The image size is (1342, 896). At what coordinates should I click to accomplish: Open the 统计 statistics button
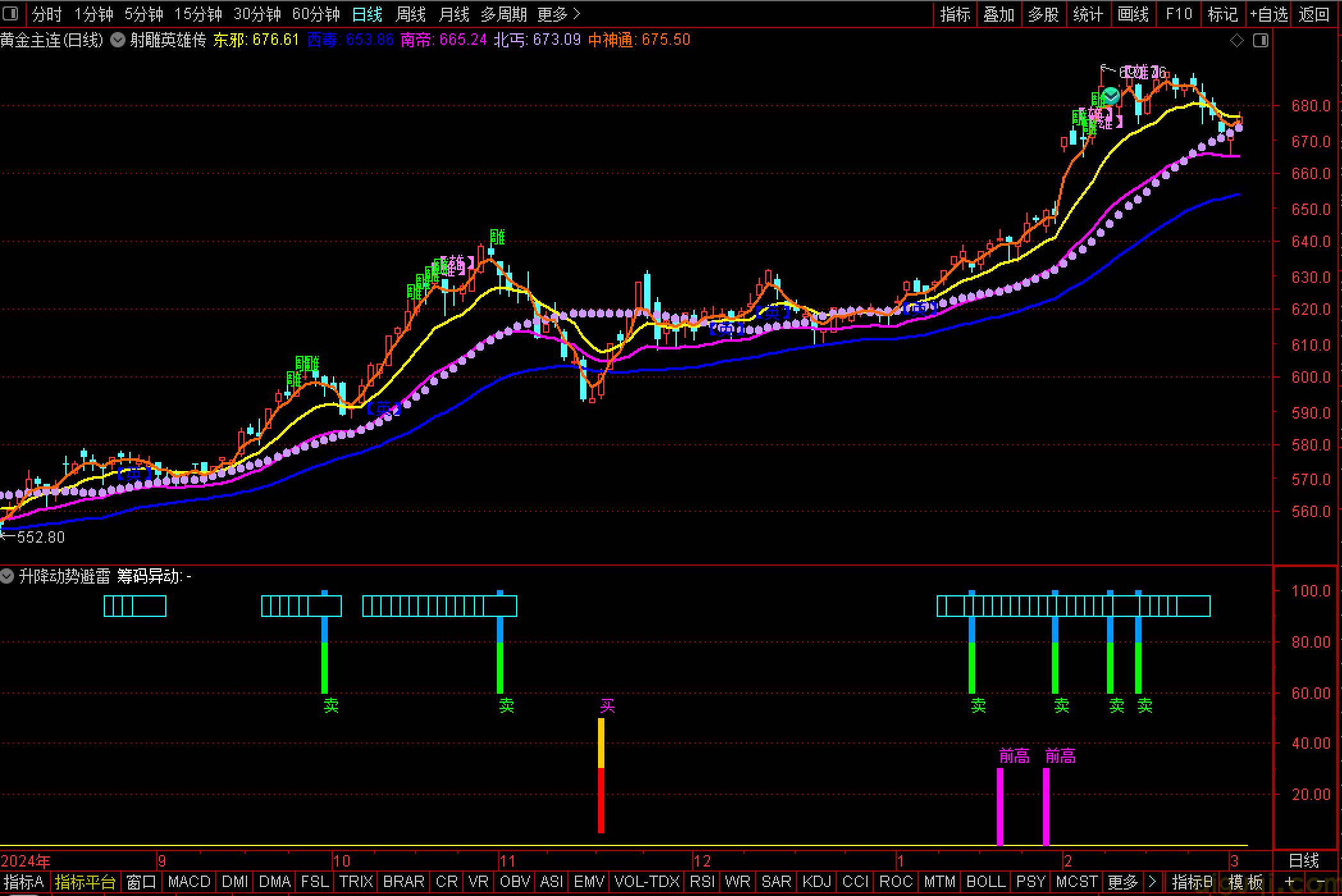(x=1088, y=14)
